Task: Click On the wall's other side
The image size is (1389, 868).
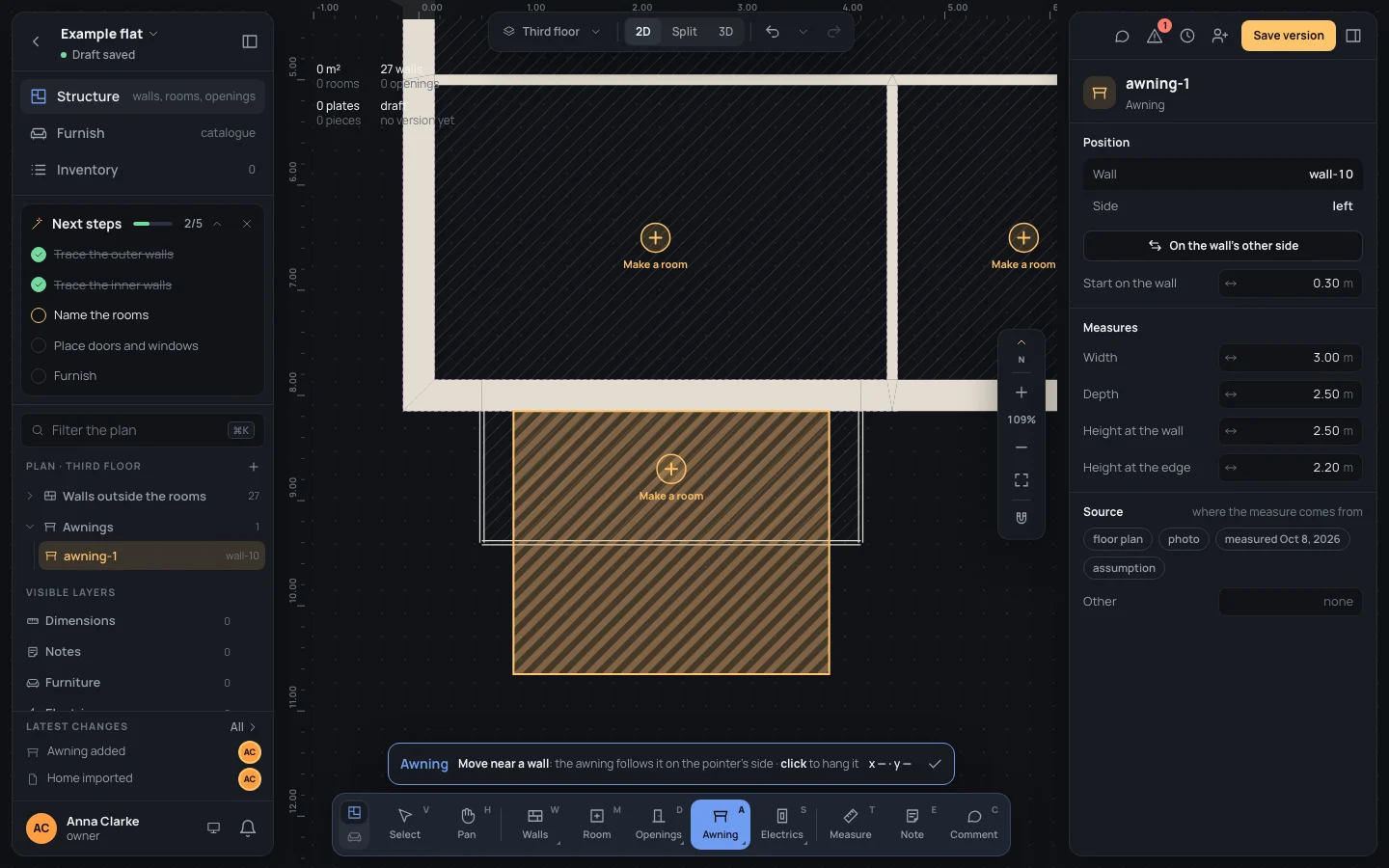Action: tap(1222, 246)
